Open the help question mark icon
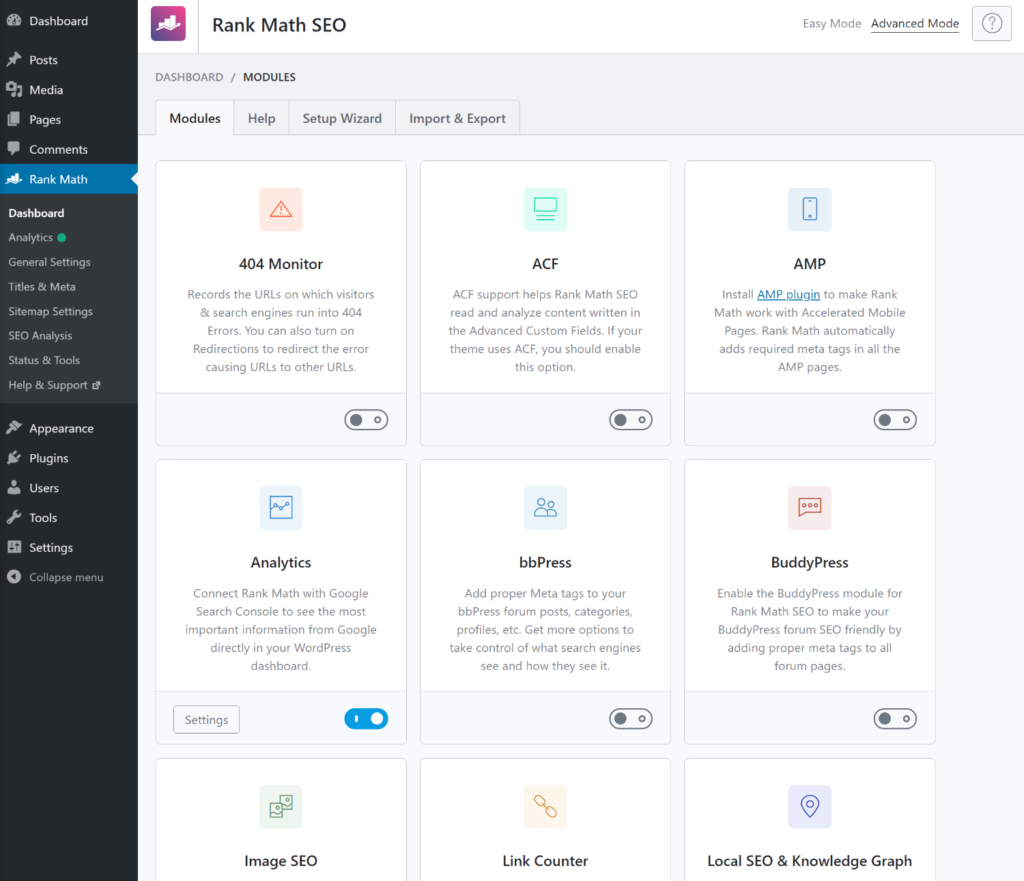This screenshot has width=1024, height=881. tap(990, 24)
